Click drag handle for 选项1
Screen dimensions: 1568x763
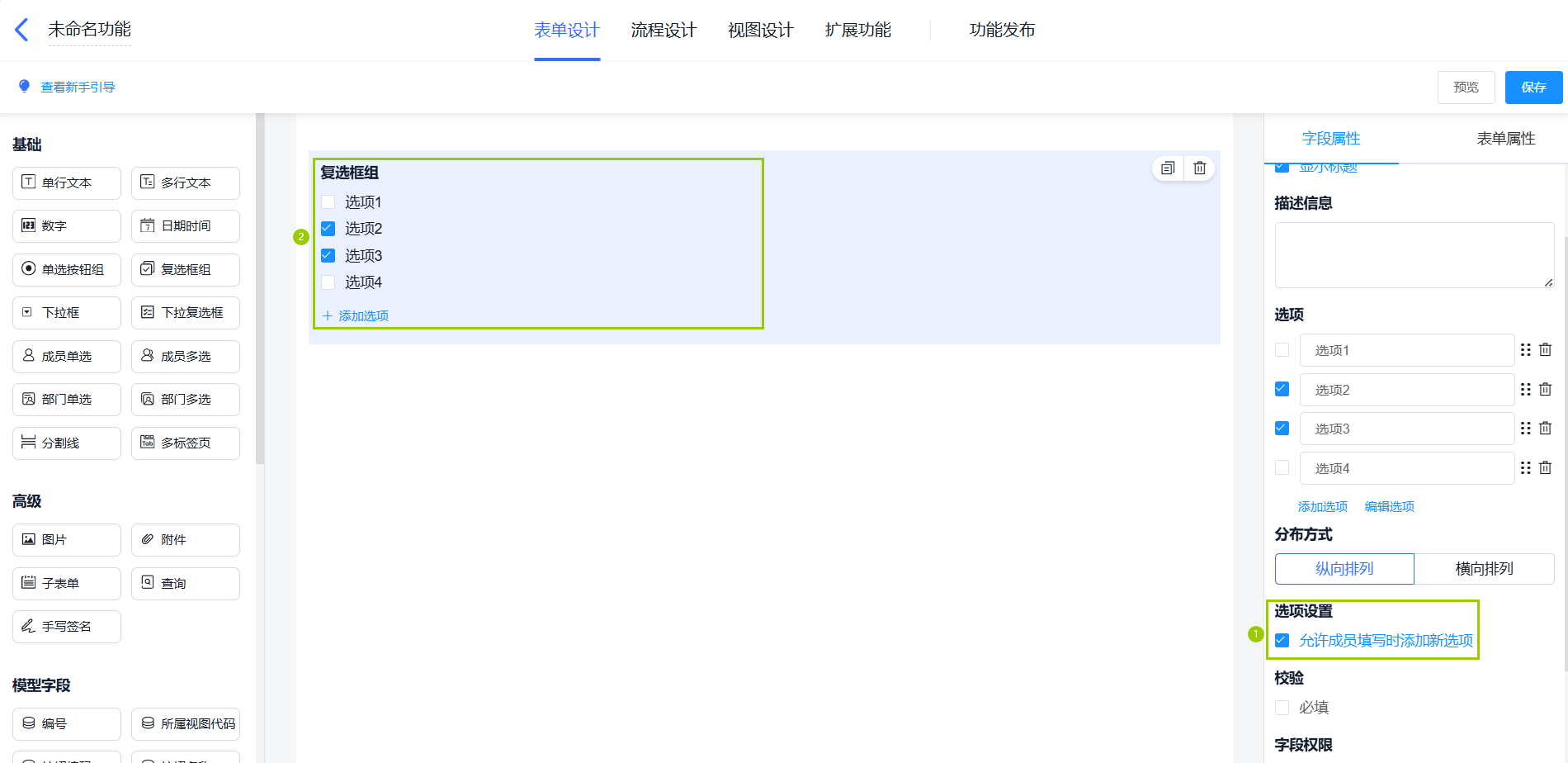tap(1526, 350)
